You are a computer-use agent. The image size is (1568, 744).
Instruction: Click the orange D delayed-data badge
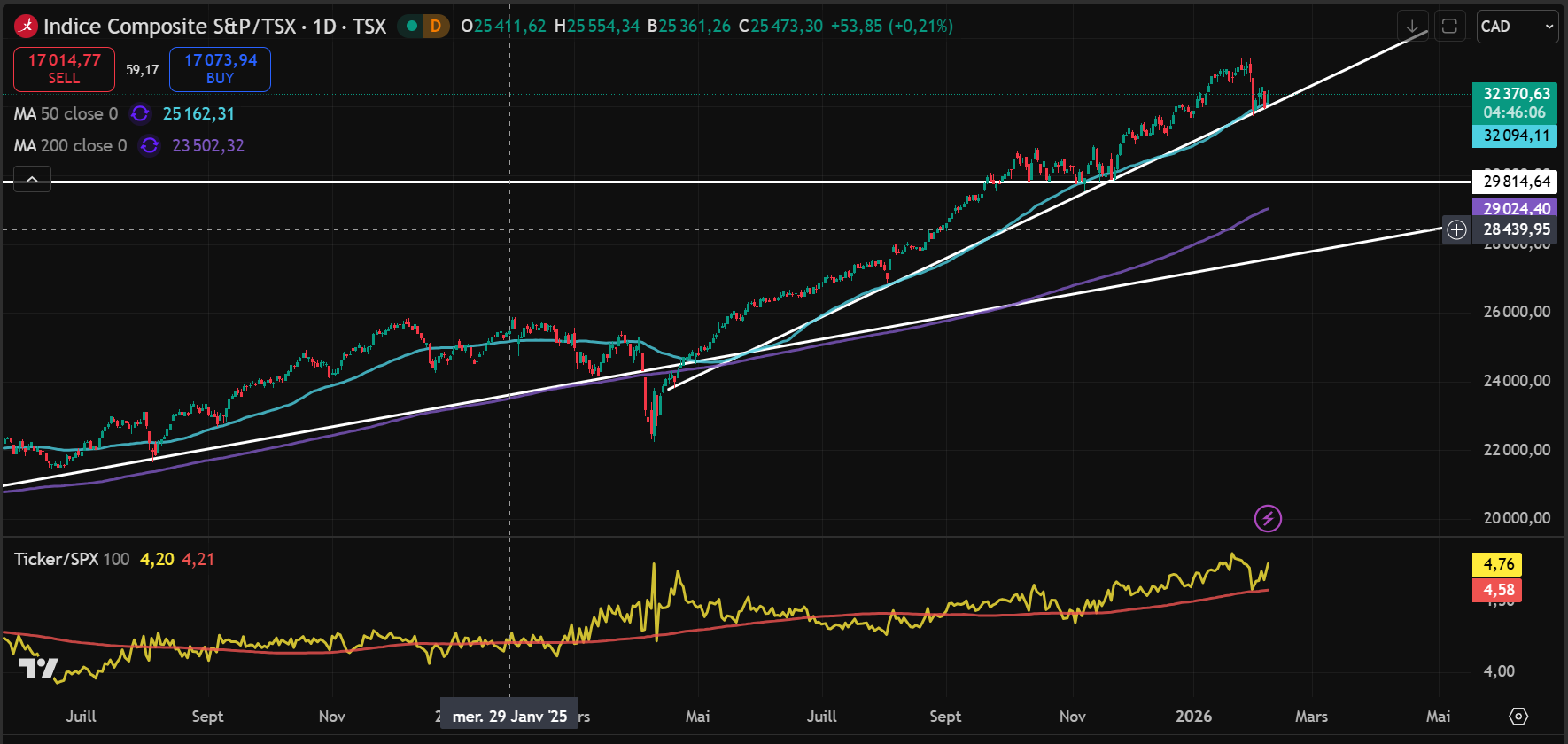[435, 27]
